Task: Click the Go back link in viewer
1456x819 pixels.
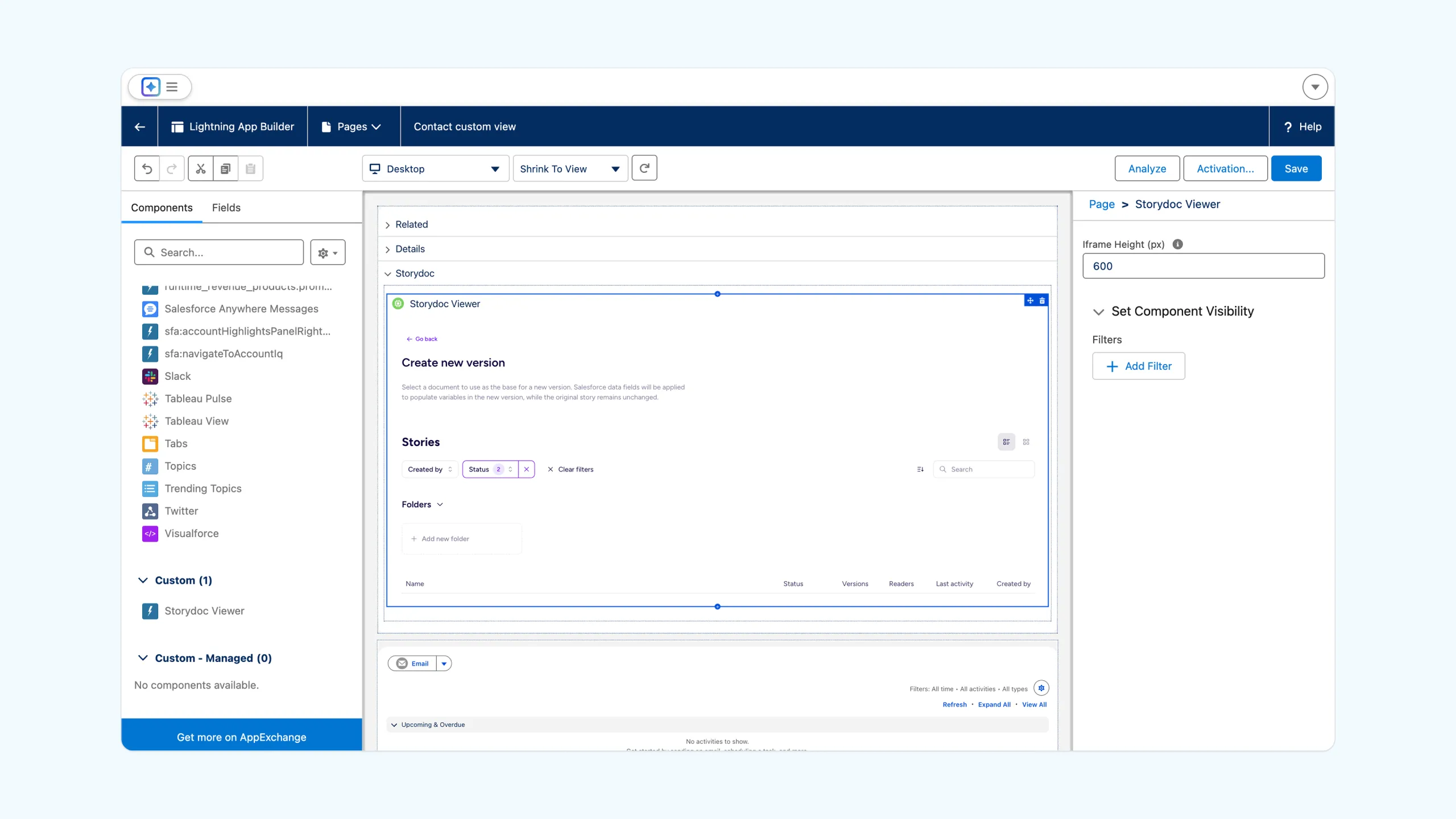Action: [422, 339]
